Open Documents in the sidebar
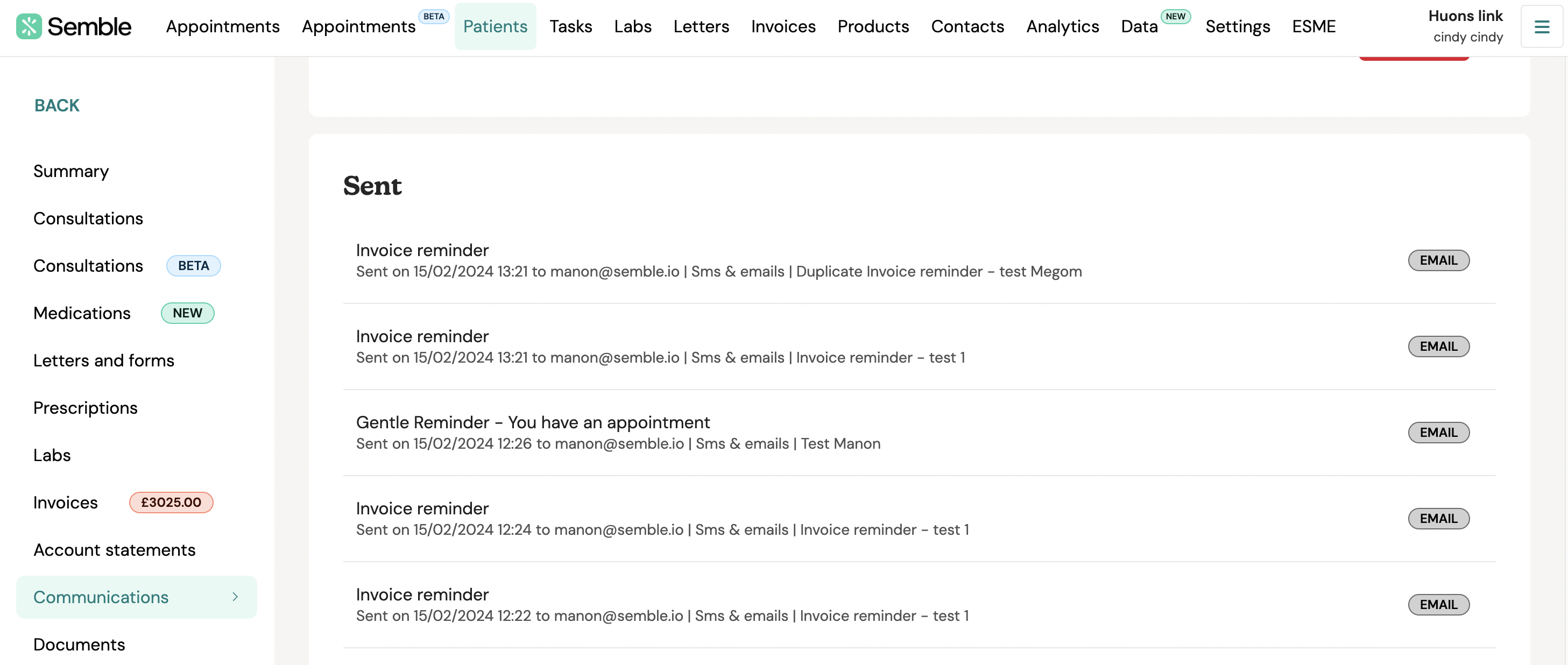 pos(79,645)
